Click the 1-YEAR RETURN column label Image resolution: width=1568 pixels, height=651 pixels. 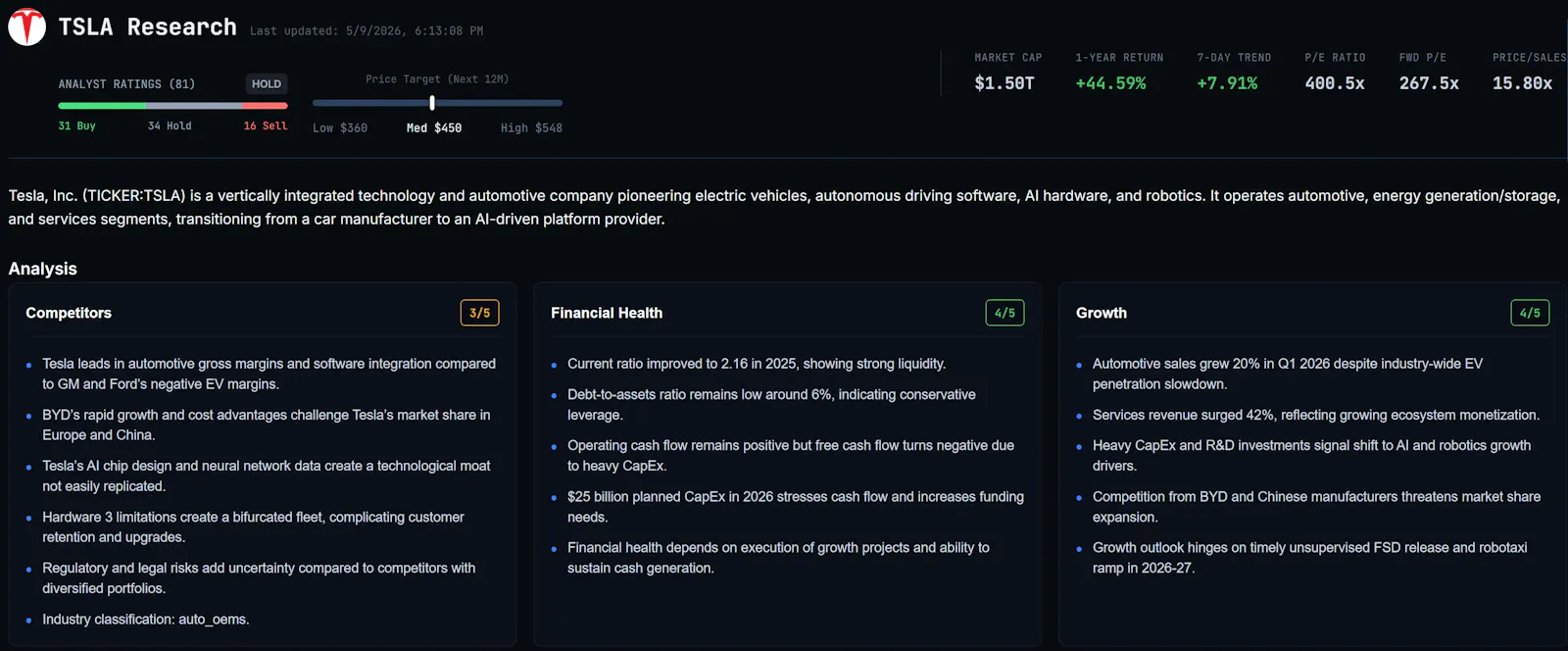(1119, 58)
